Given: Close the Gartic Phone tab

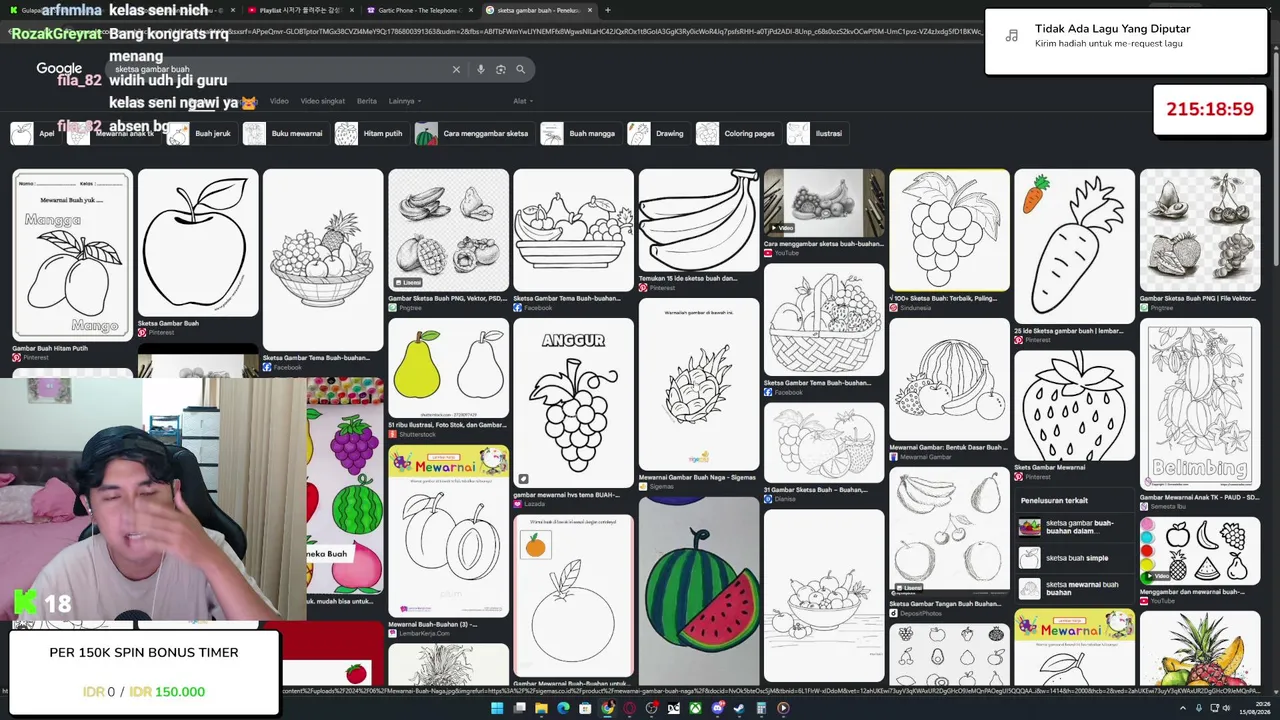Looking at the screenshot, I should [x=471, y=10].
